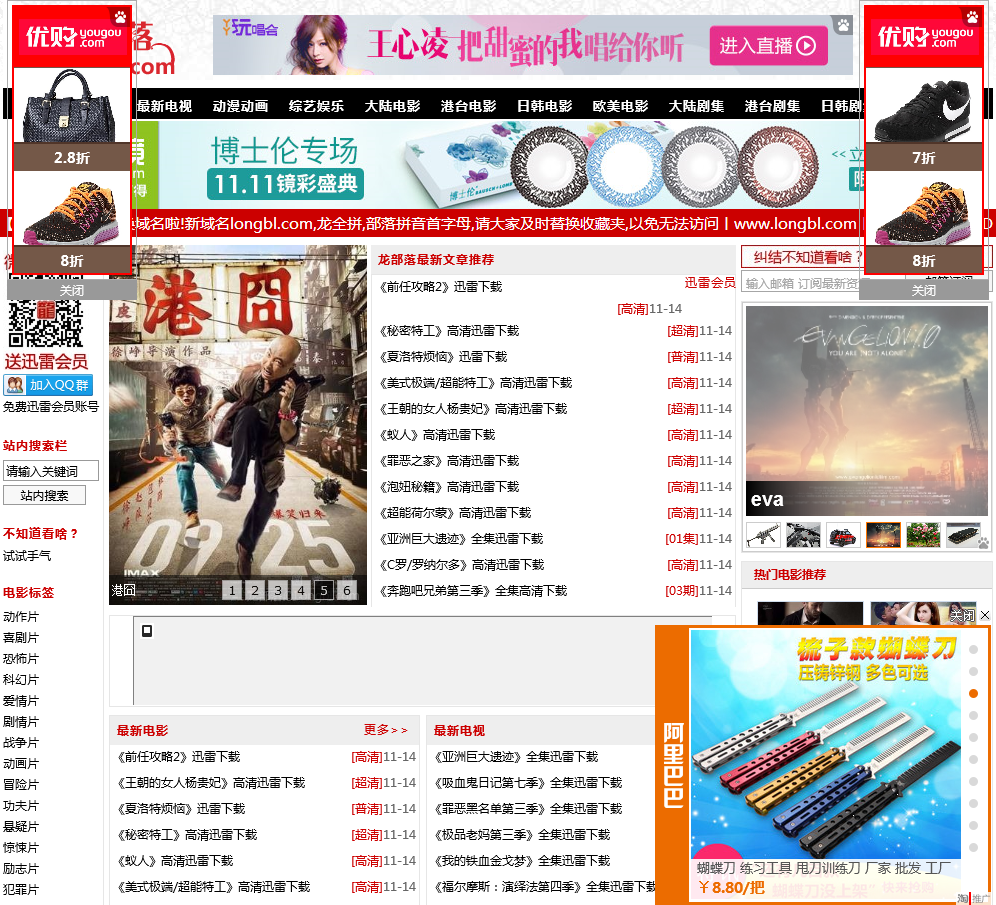Close the right yougou ad via 关闭
Image resolution: width=996 pixels, height=905 pixels.
click(924, 290)
